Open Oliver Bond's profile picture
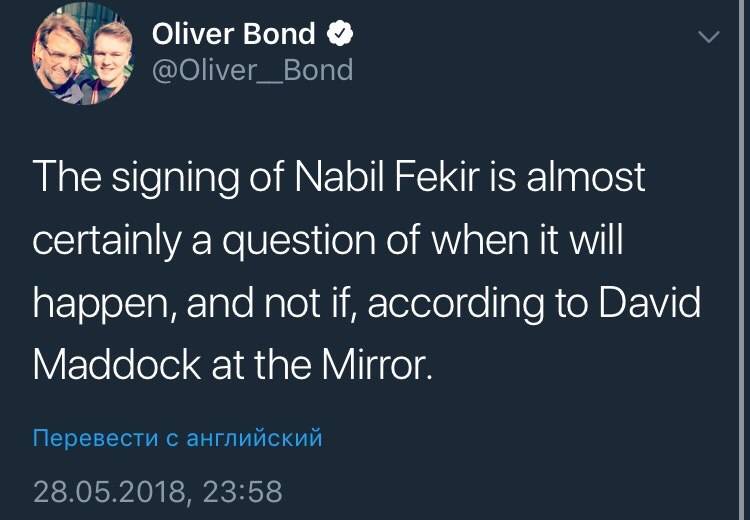This screenshot has width=750, height=520. 82,55
